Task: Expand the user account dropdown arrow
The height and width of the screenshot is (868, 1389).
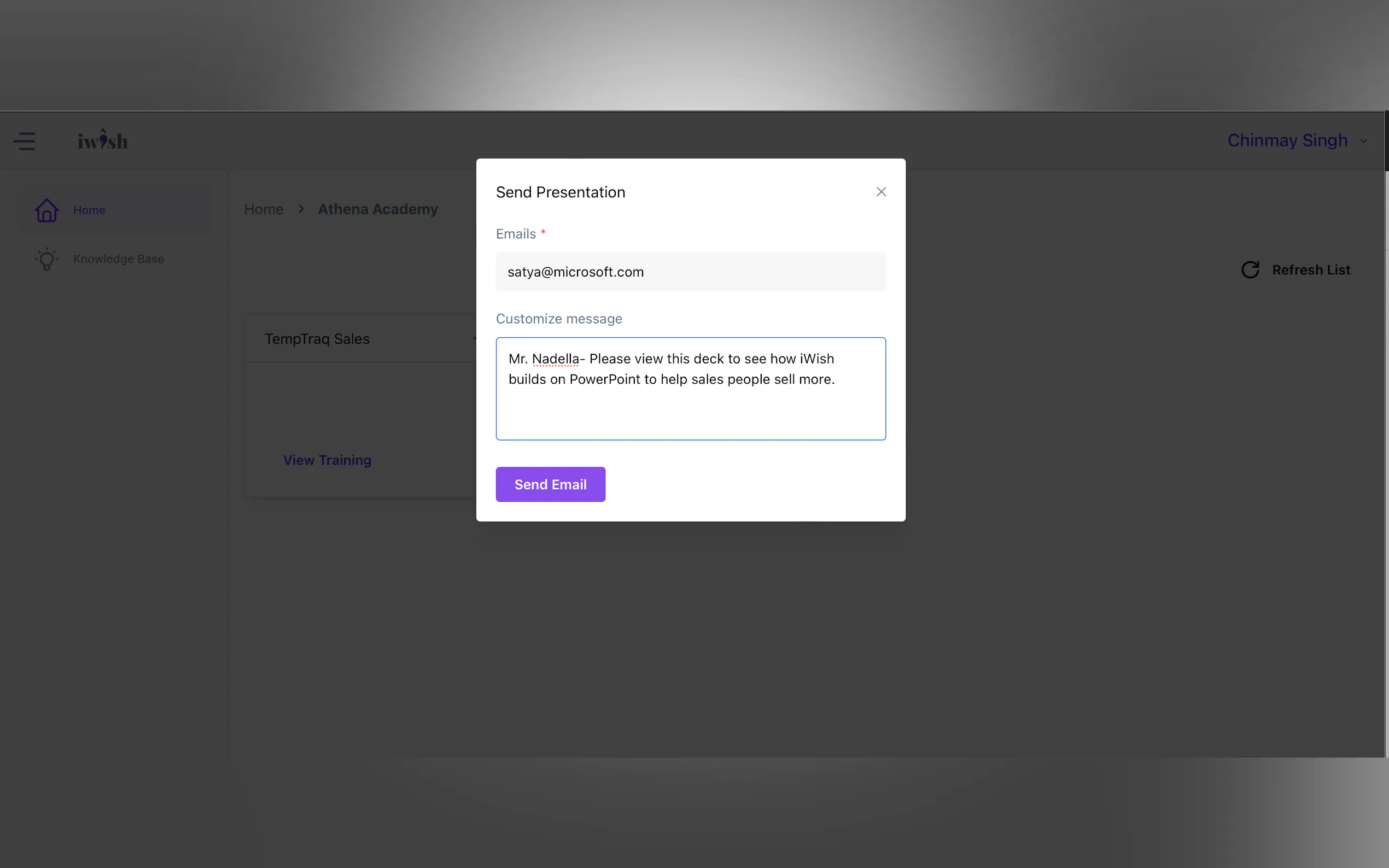Action: click(1363, 141)
